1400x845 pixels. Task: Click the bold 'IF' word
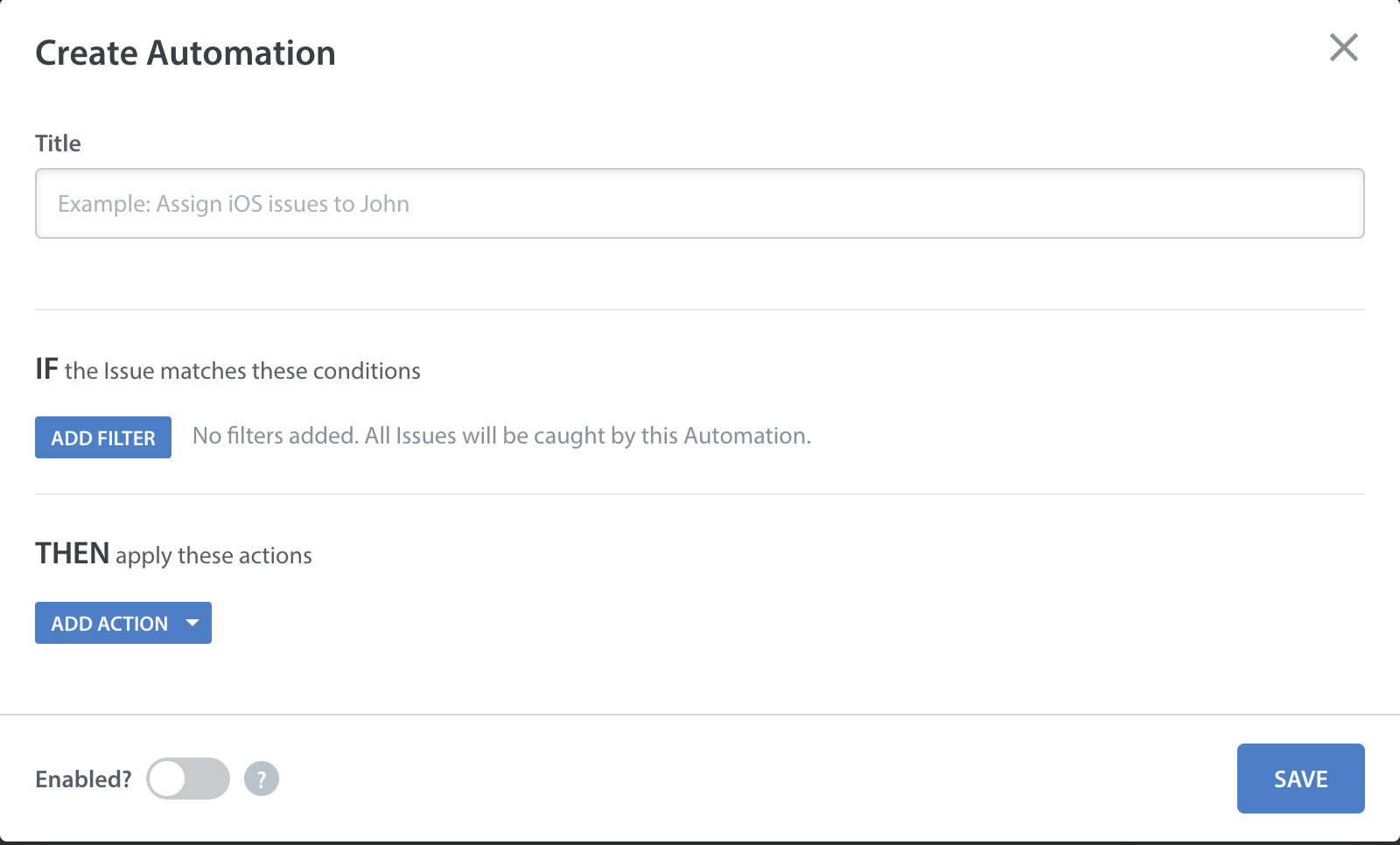(x=46, y=369)
